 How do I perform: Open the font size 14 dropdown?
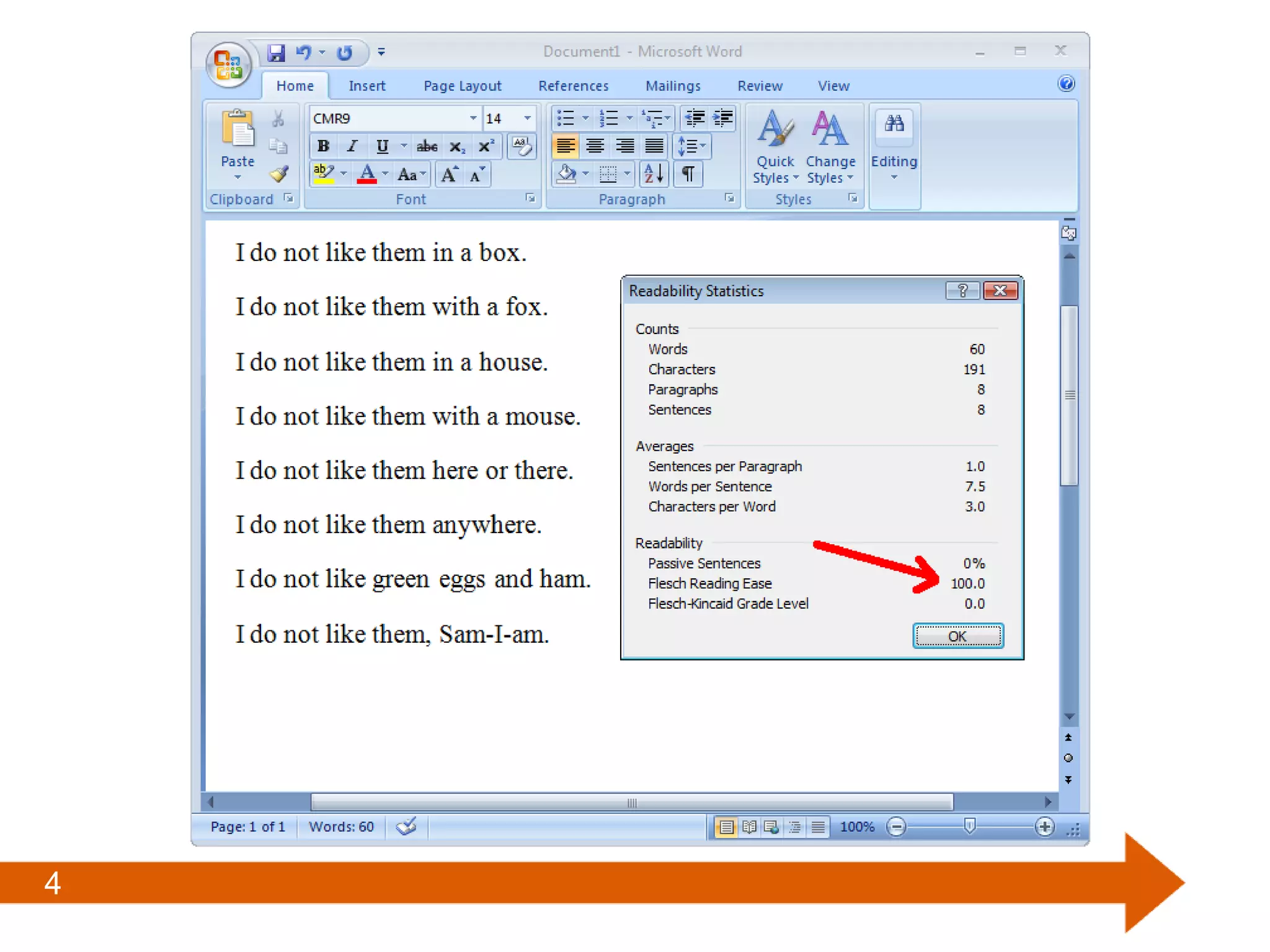[527, 118]
